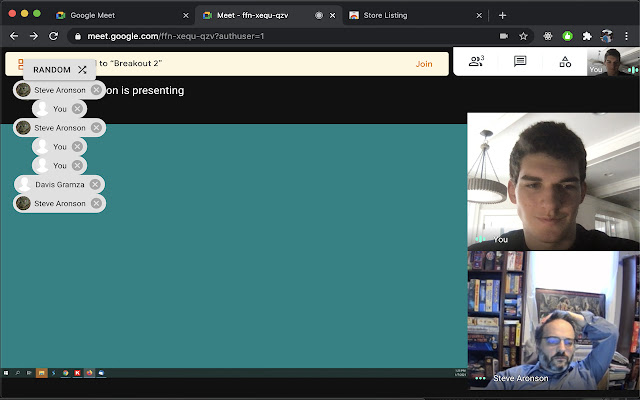Close the Store Listing tab
This screenshot has height=400, width=640.
click(x=479, y=16)
